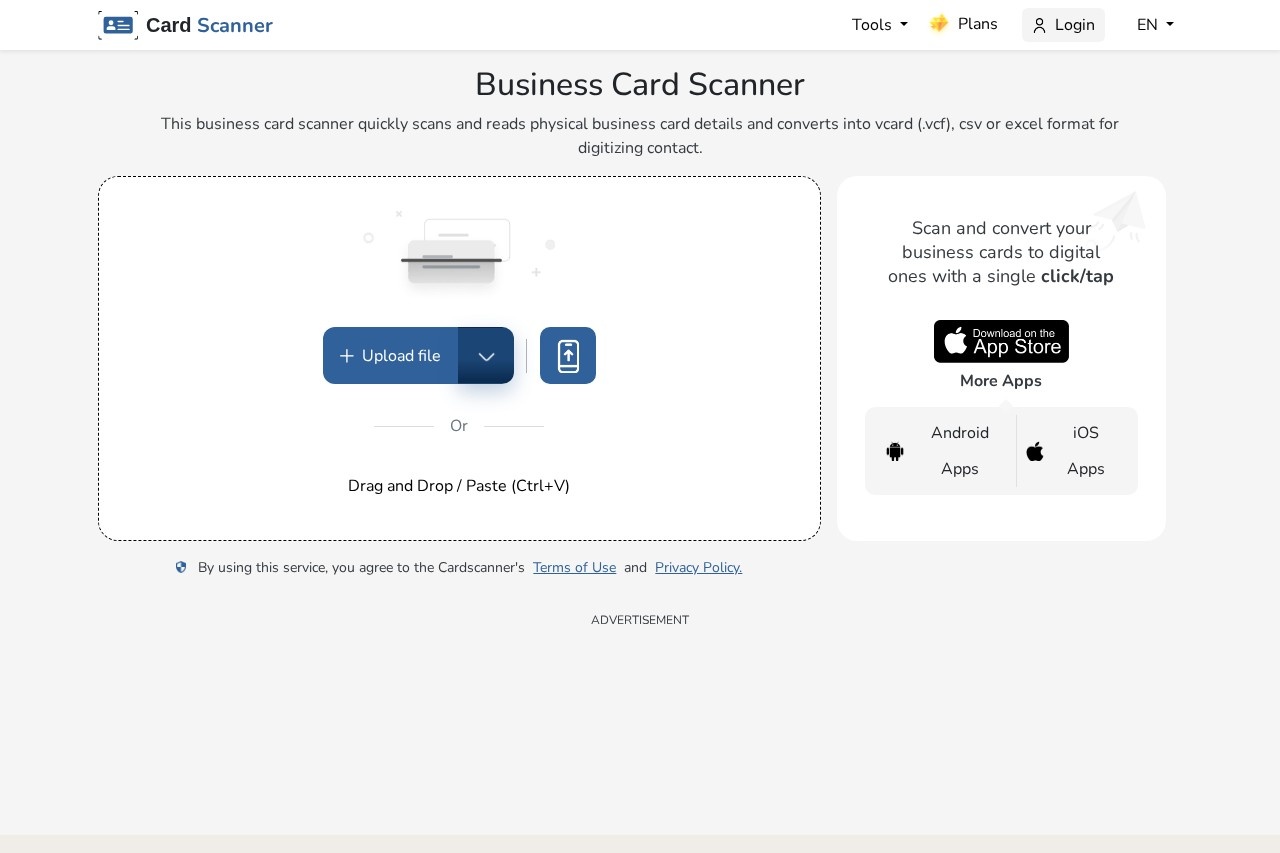Click the shield icon beside the terms notice
Viewport: 1280px width, 853px height.
point(181,567)
